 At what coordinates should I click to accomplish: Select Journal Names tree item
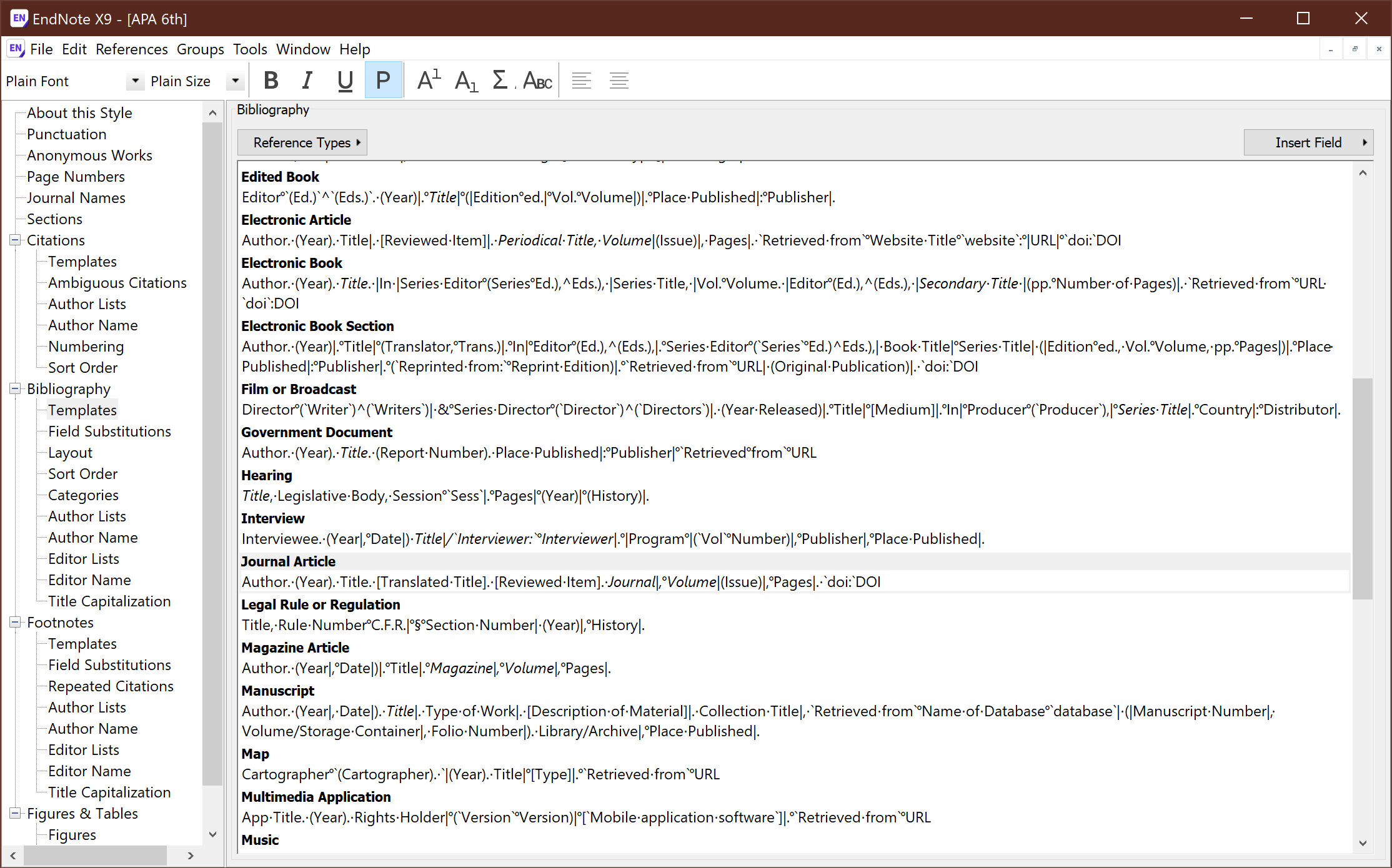tap(76, 198)
